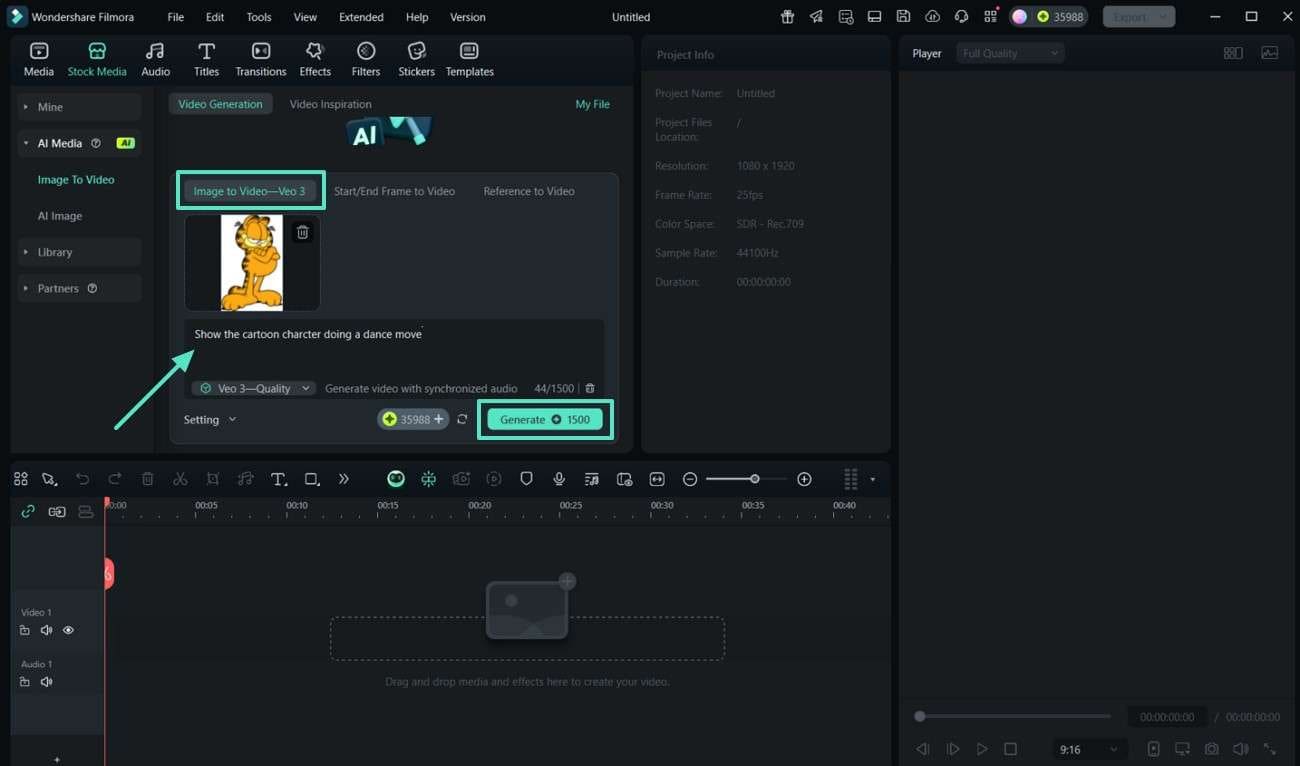Image resolution: width=1300 pixels, height=766 pixels.
Task: Delete the uploaded Garfield image
Action: (x=302, y=232)
